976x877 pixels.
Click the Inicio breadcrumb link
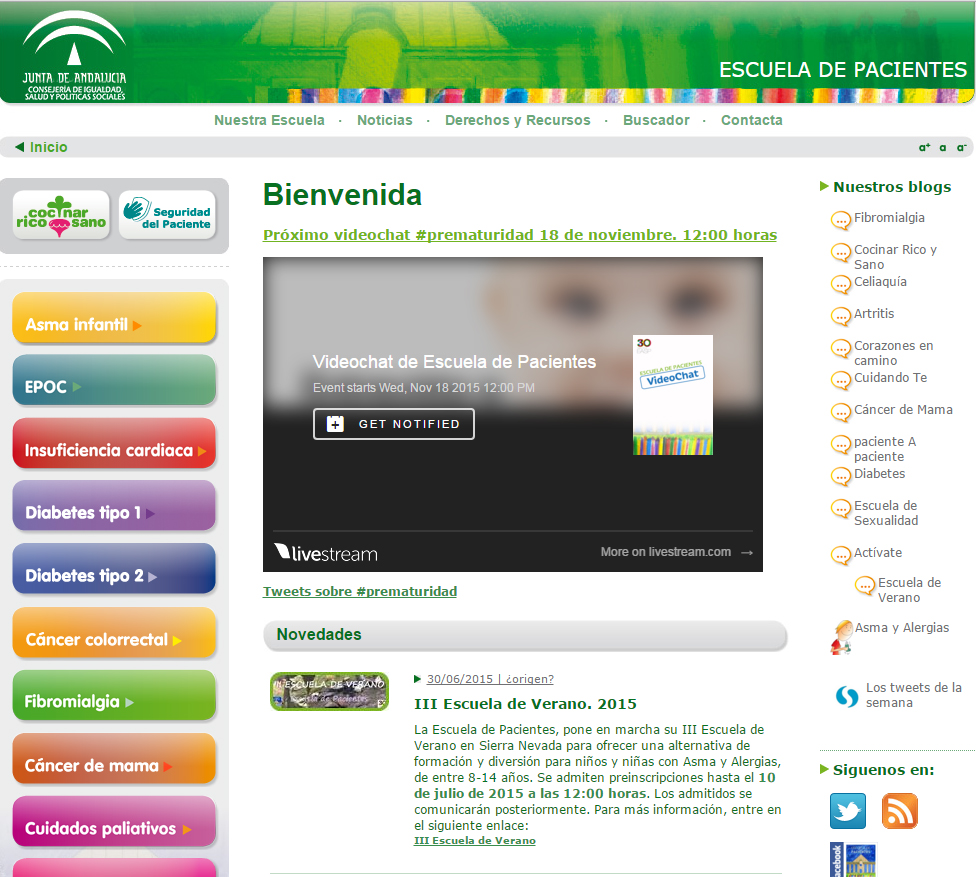click(x=48, y=147)
